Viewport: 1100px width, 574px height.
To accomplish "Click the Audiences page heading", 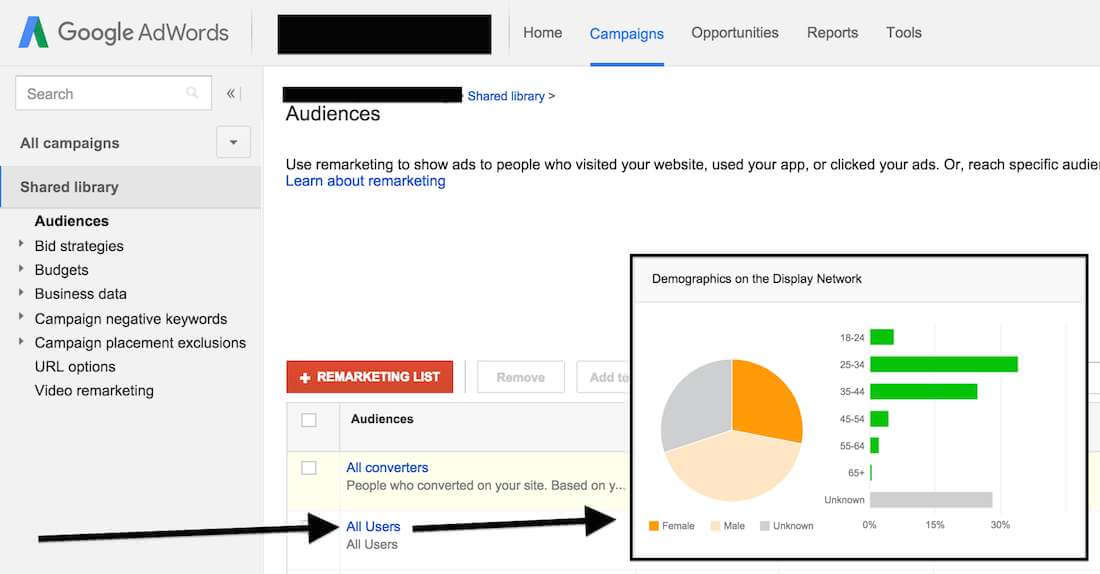I will [x=333, y=114].
